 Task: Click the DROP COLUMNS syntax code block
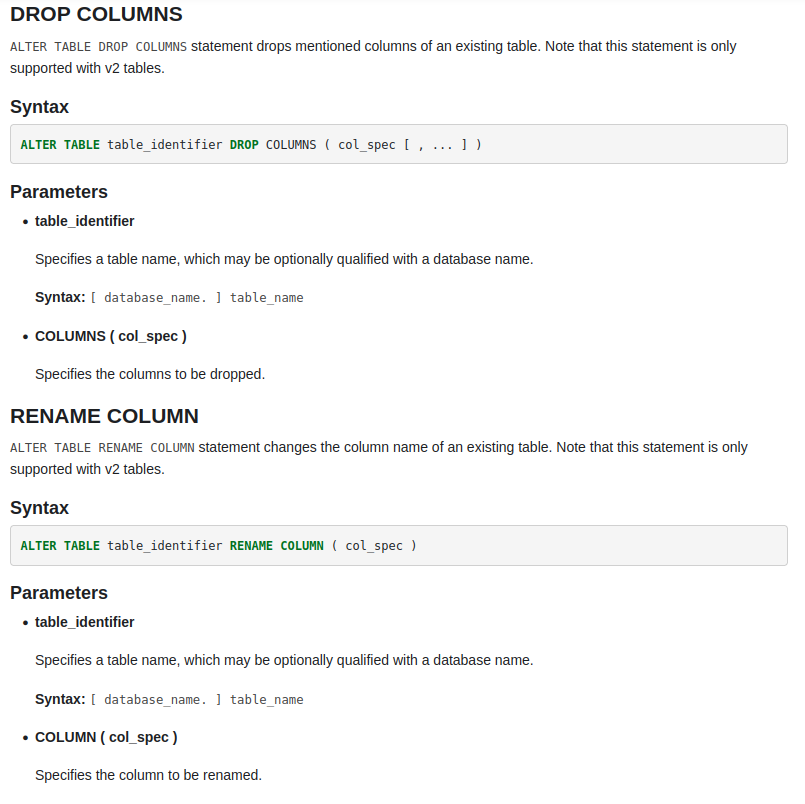point(399,144)
